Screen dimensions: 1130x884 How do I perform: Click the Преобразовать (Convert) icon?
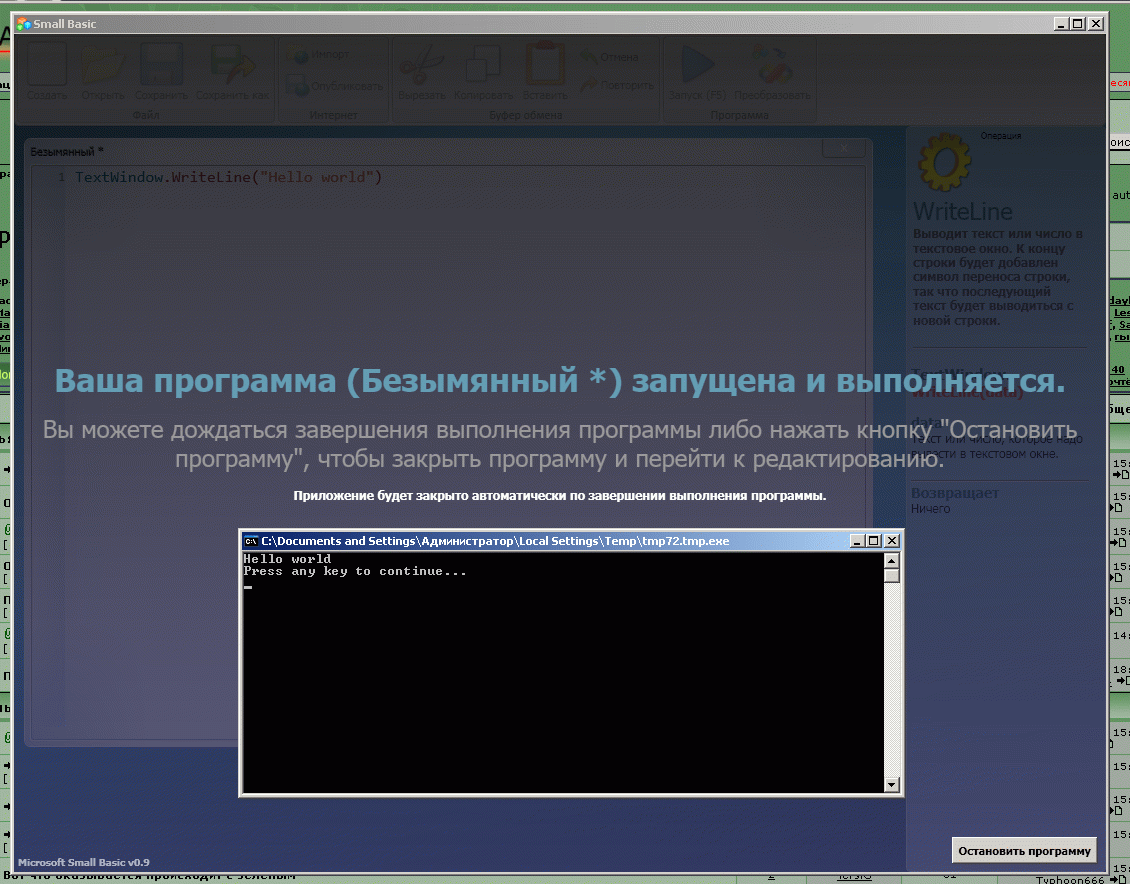[x=772, y=64]
